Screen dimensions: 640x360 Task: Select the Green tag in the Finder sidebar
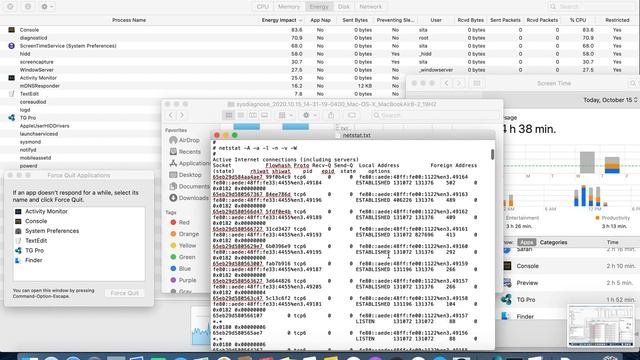point(182,257)
